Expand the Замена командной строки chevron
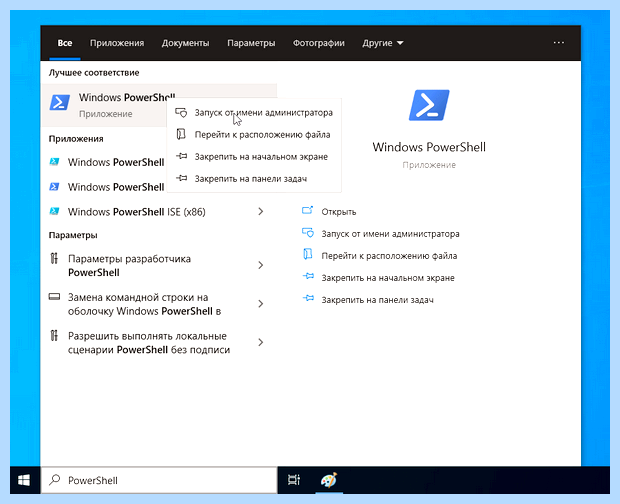 pyautogui.click(x=261, y=304)
